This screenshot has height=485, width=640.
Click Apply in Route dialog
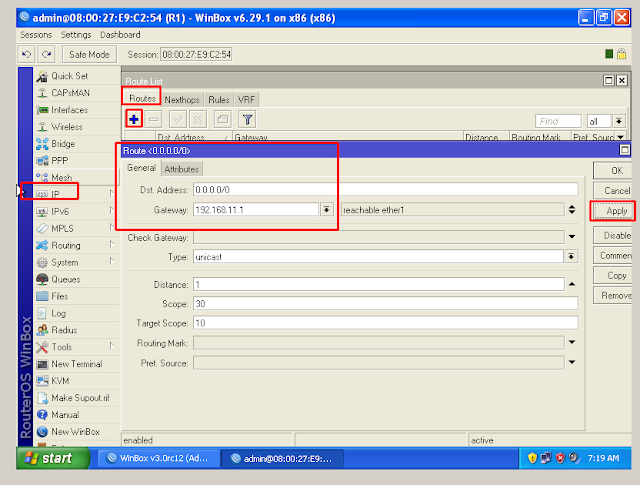click(x=613, y=211)
